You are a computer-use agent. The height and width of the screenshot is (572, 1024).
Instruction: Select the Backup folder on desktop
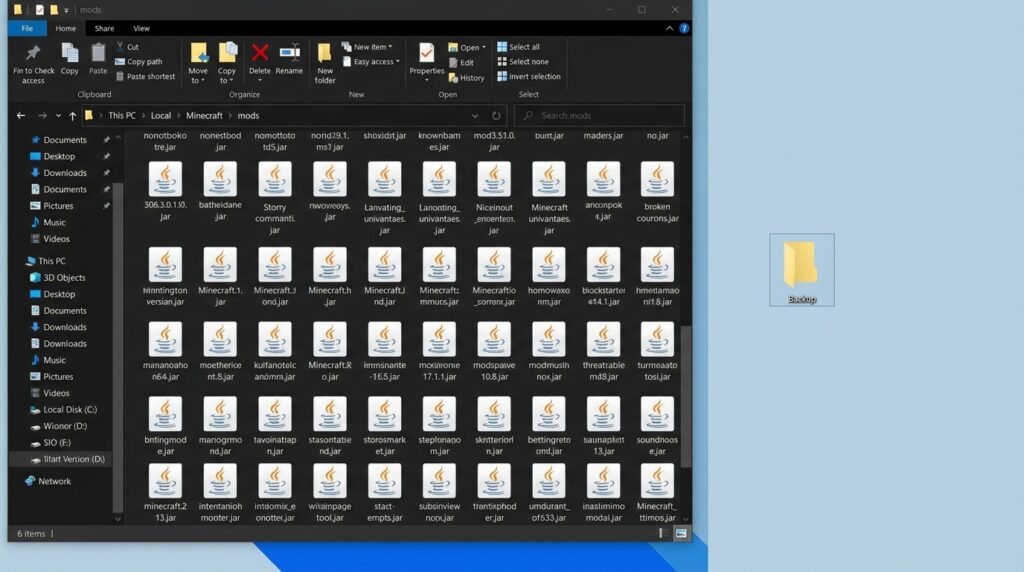tap(802, 270)
